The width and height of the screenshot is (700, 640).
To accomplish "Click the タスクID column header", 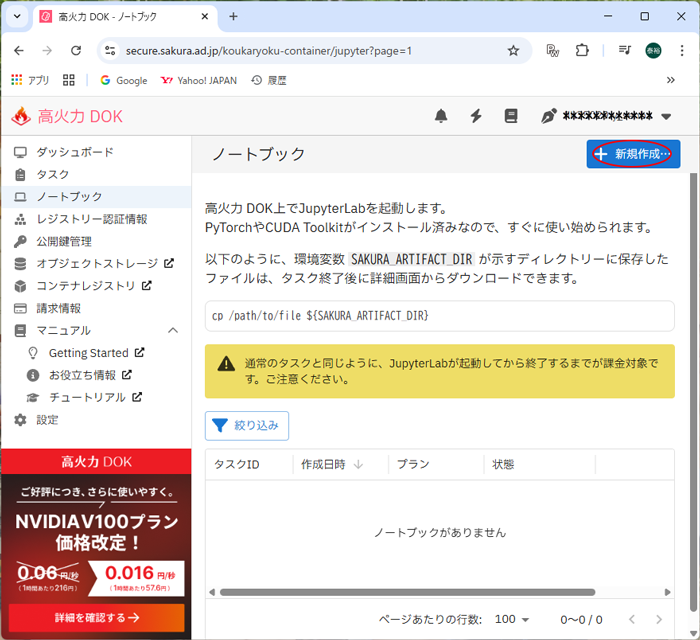I will coord(237,465).
